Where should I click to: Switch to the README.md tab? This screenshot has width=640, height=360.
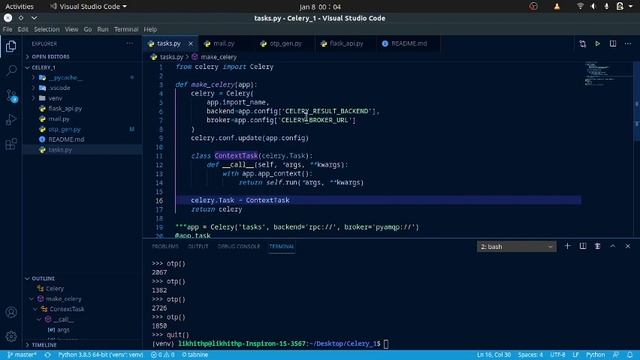(409, 44)
